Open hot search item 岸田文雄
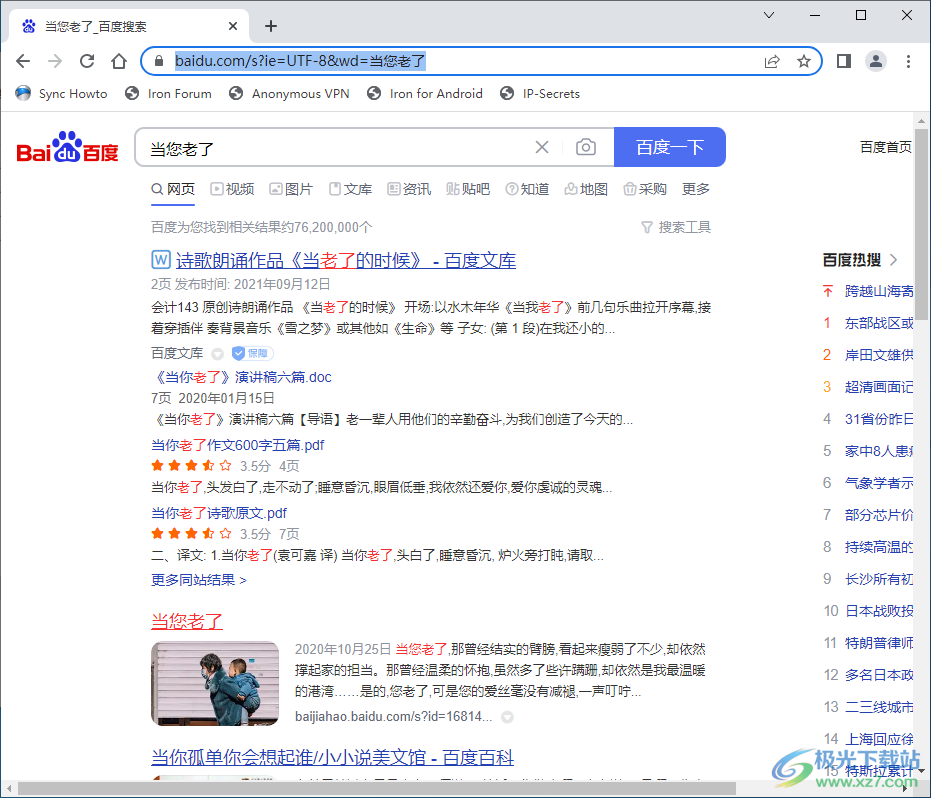 (x=879, y=356)
